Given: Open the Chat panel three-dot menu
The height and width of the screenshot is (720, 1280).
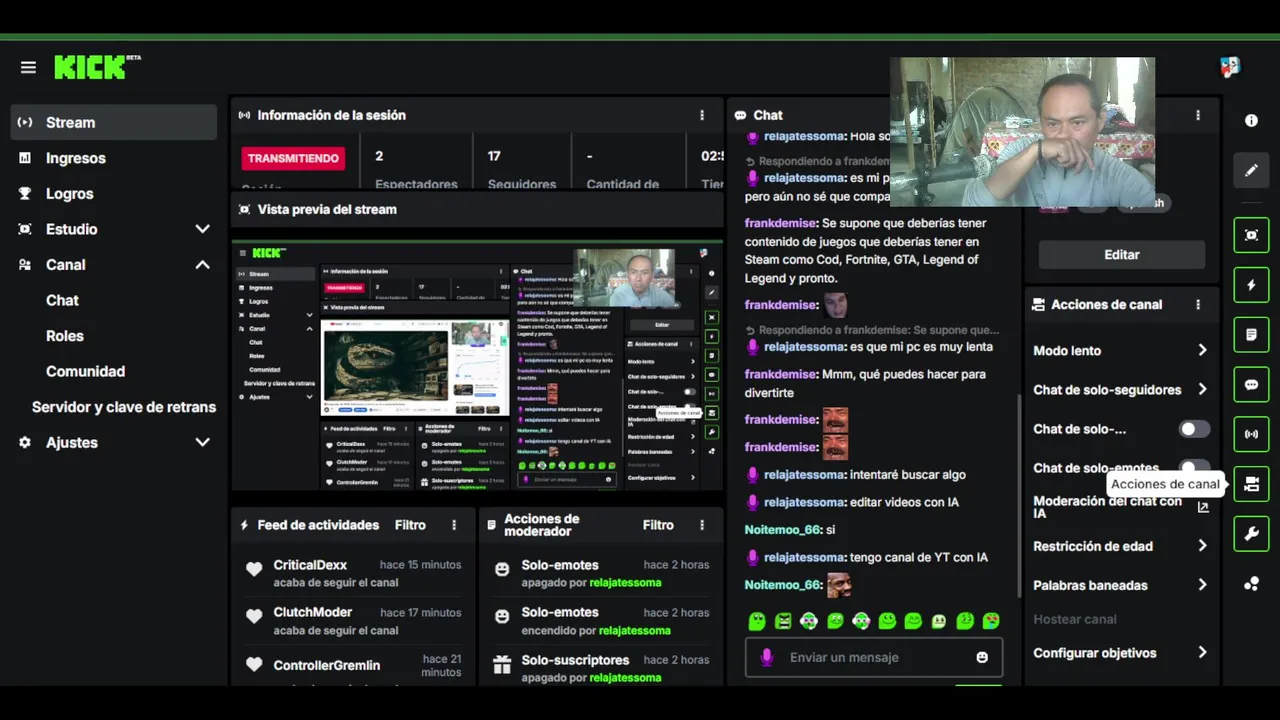Looking at the screenshot, I should 1198,115.
